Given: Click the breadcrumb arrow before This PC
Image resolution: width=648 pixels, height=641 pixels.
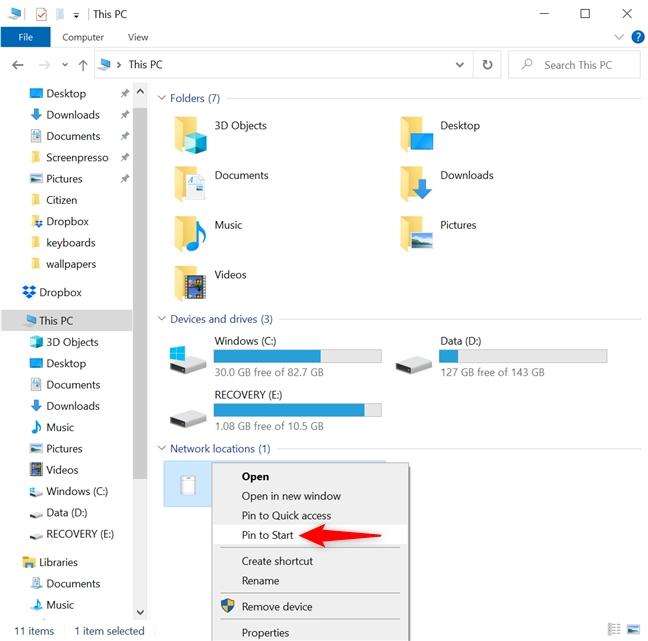Looking at the screenshot, I should [119, 65].
